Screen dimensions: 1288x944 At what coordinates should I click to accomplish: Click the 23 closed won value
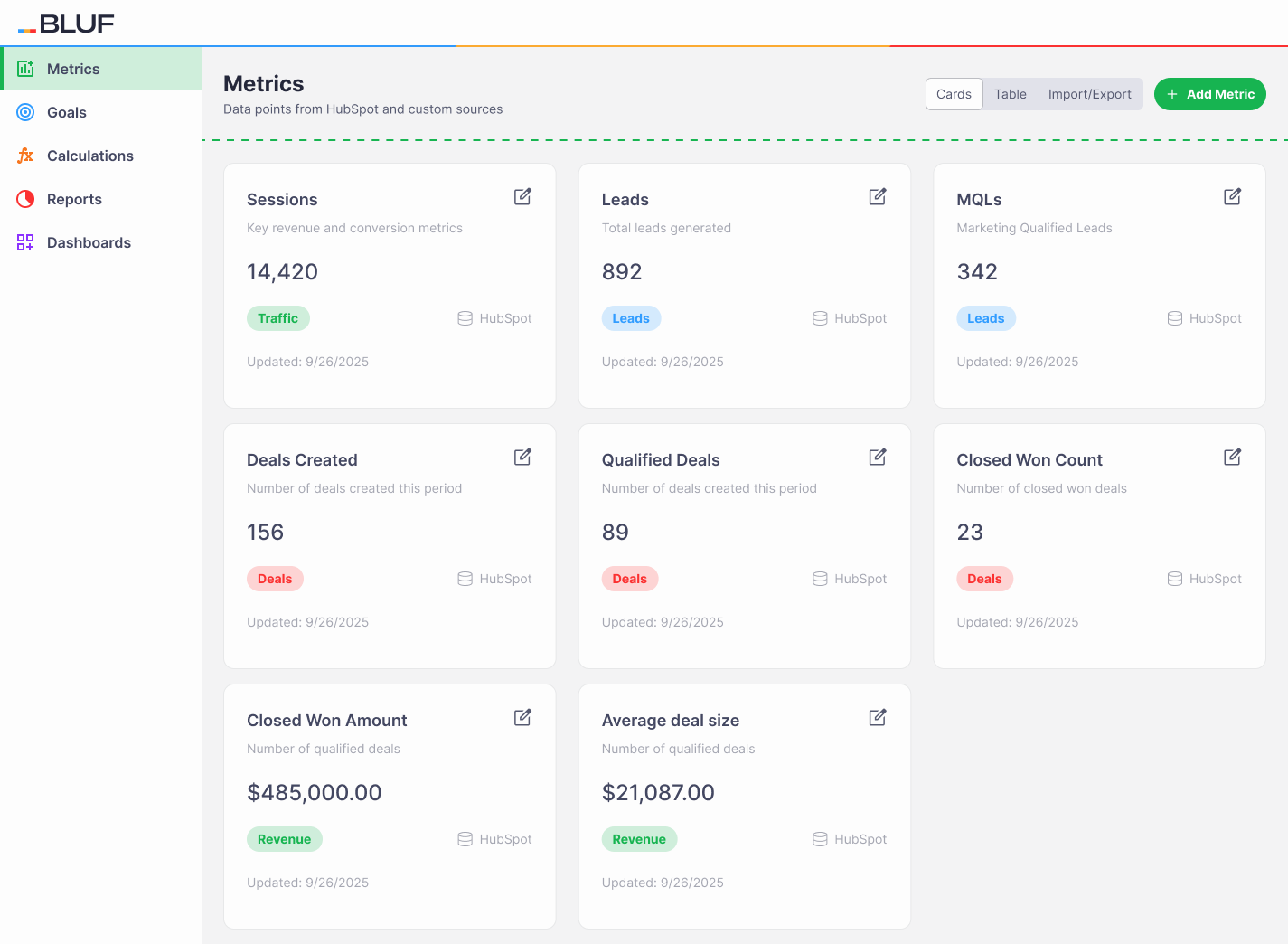(970, 533)
